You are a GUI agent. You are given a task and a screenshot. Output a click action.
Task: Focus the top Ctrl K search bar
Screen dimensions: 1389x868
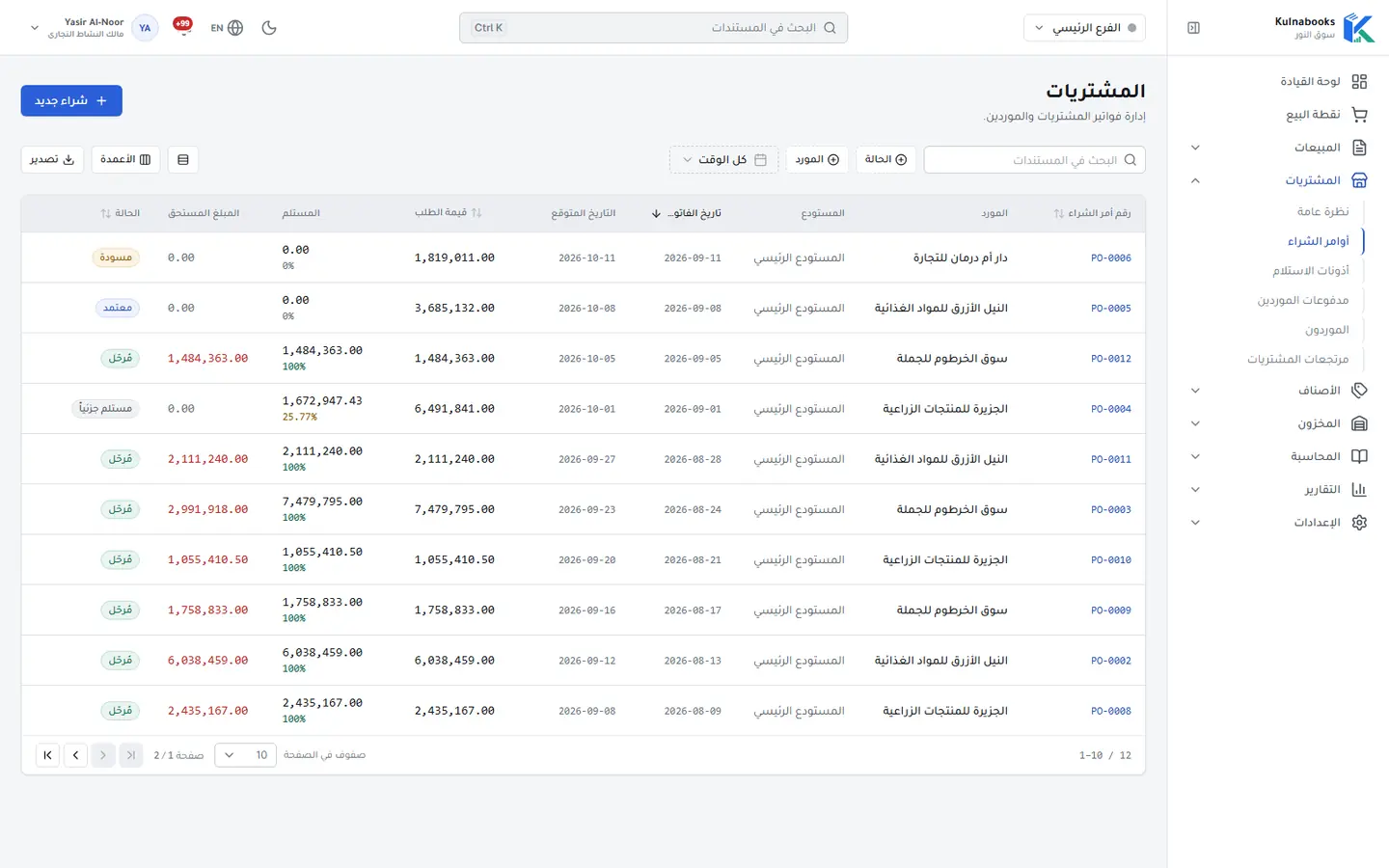pos(653,28)
